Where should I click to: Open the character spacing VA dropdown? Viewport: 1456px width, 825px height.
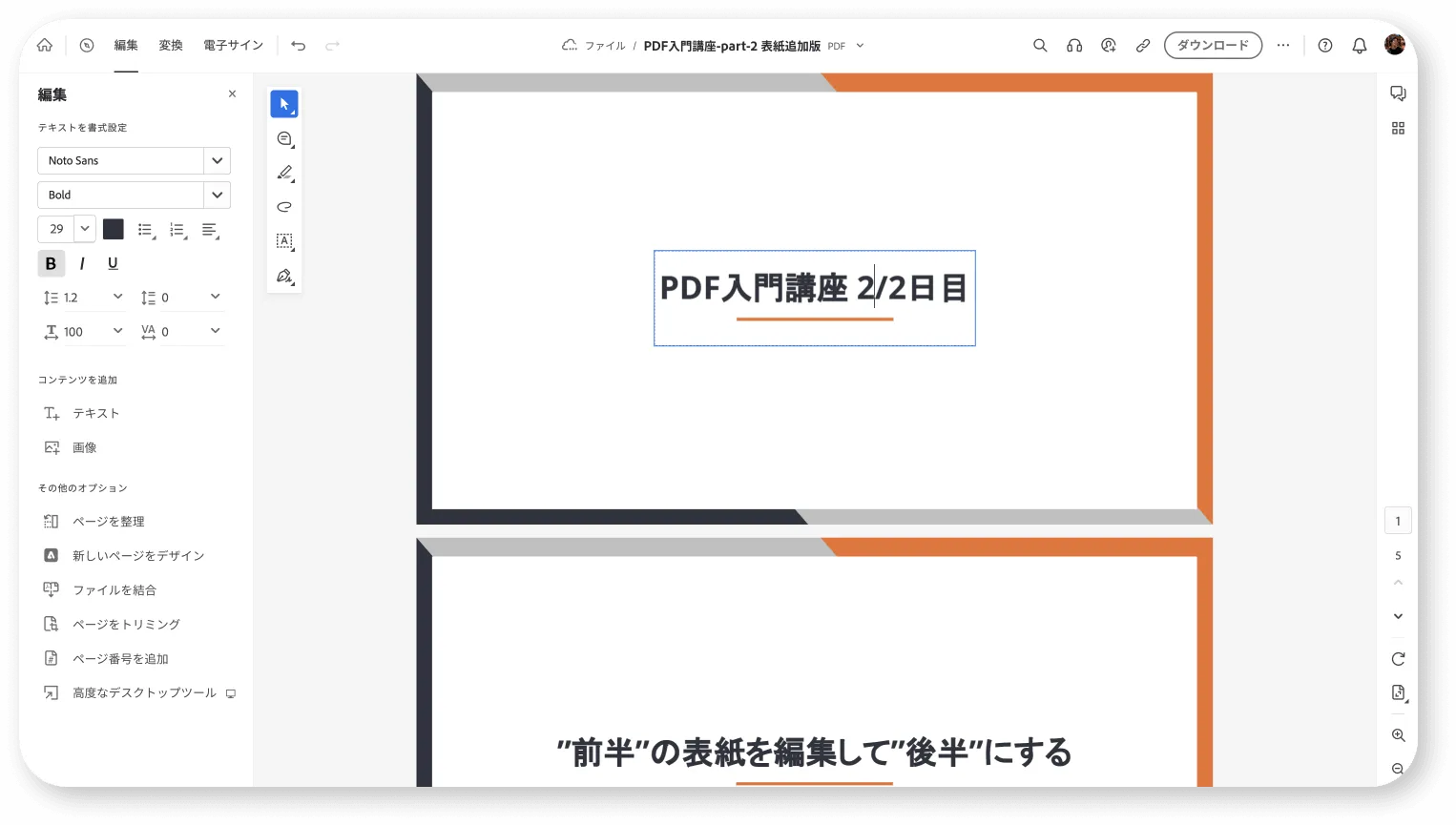click(x=215, y=331)
